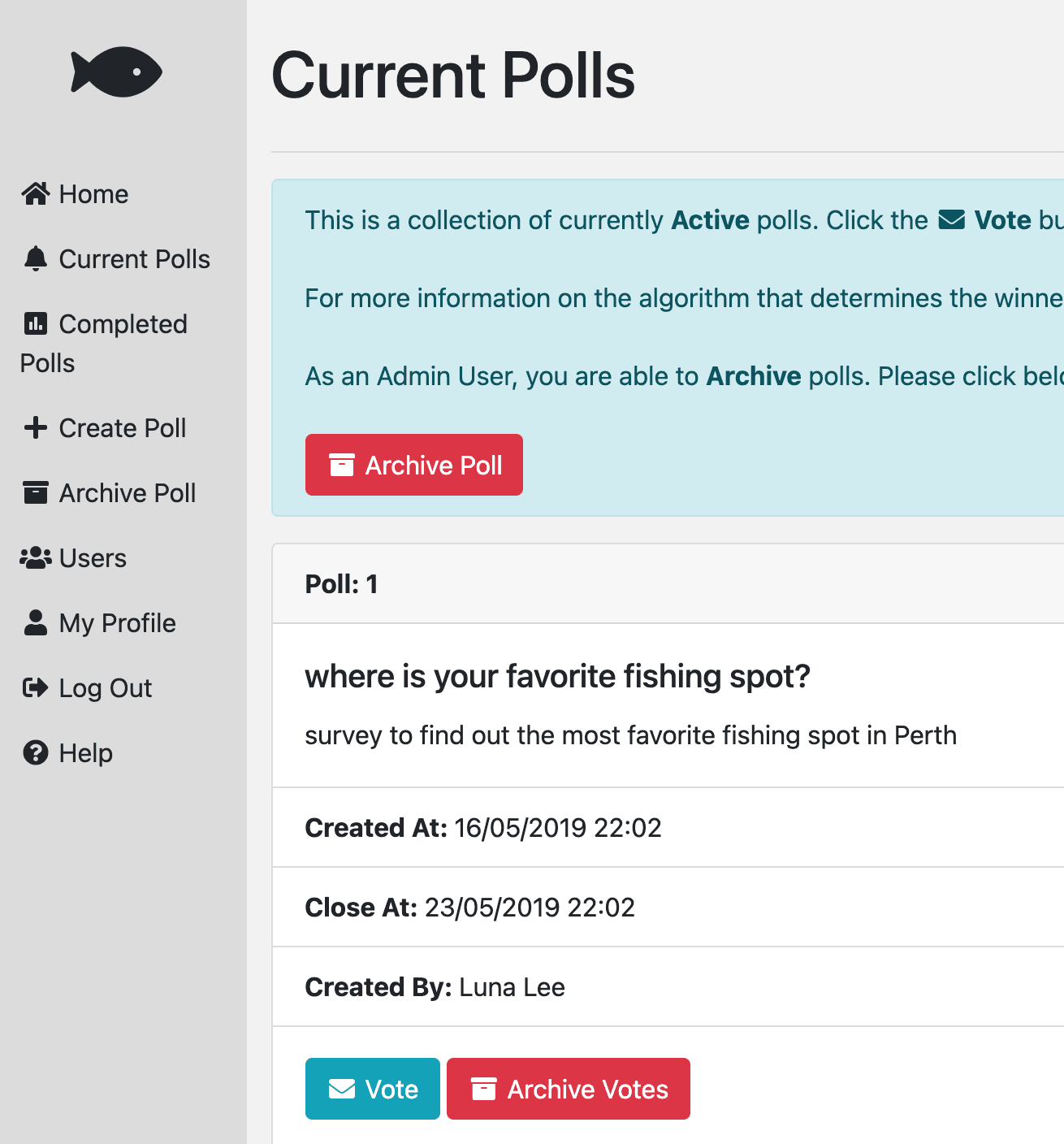Click the sign-out arrow icon beside Log Out
1064x1144 pixels.
(36, 688)
